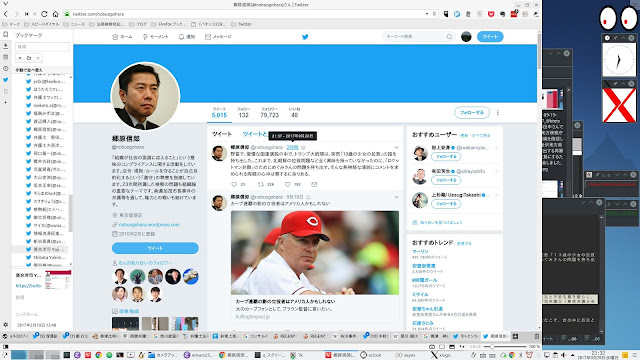Click the profile photo avatar
The image size is (640, 360).
pyautogui.click(x=145, y=96)
